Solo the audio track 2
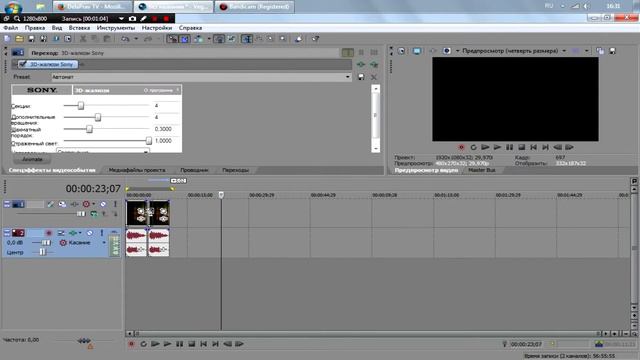Viewport: 640px width, 360px height. point(102,233)
